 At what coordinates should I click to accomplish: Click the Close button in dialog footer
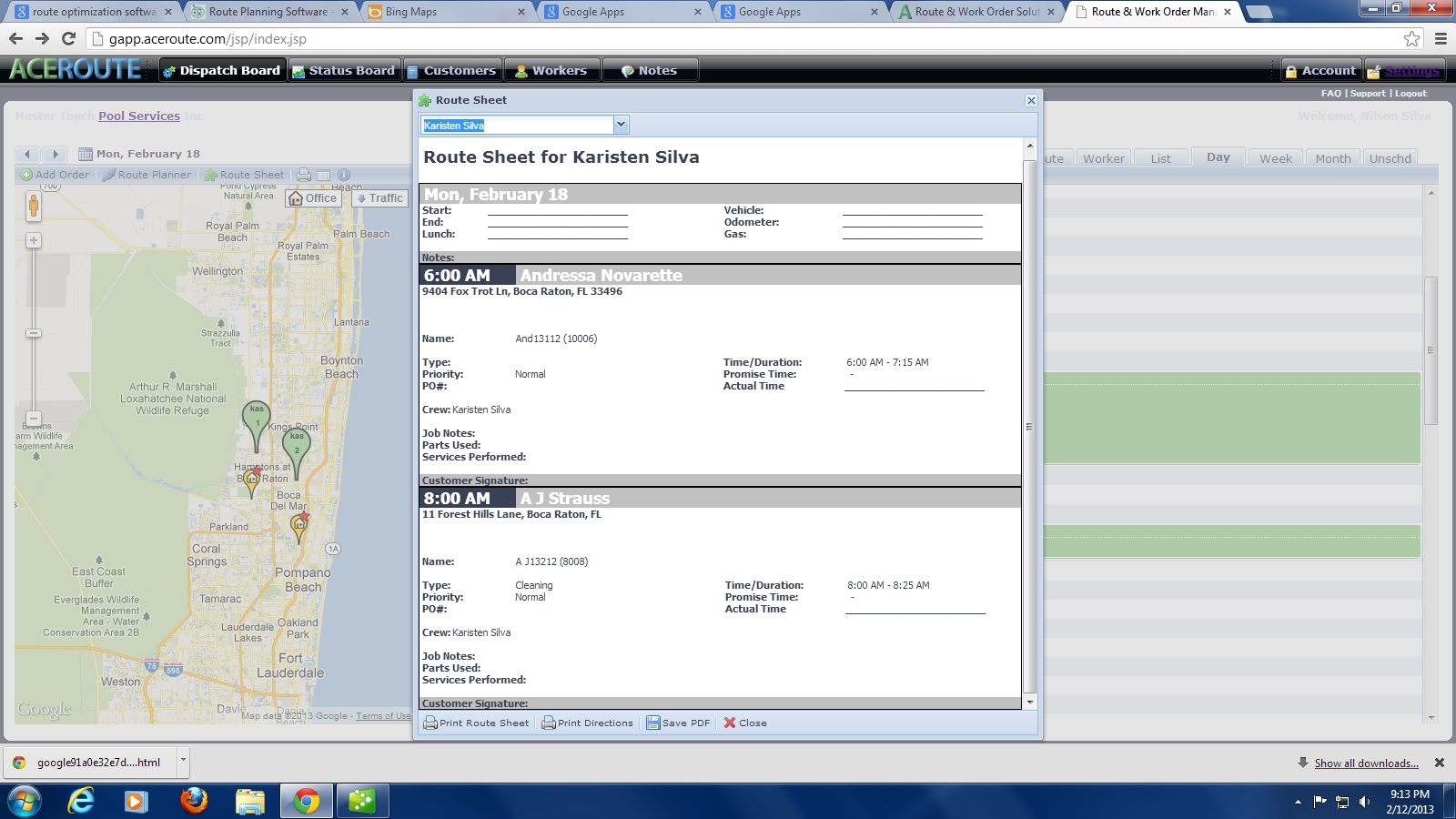point(745,723)
